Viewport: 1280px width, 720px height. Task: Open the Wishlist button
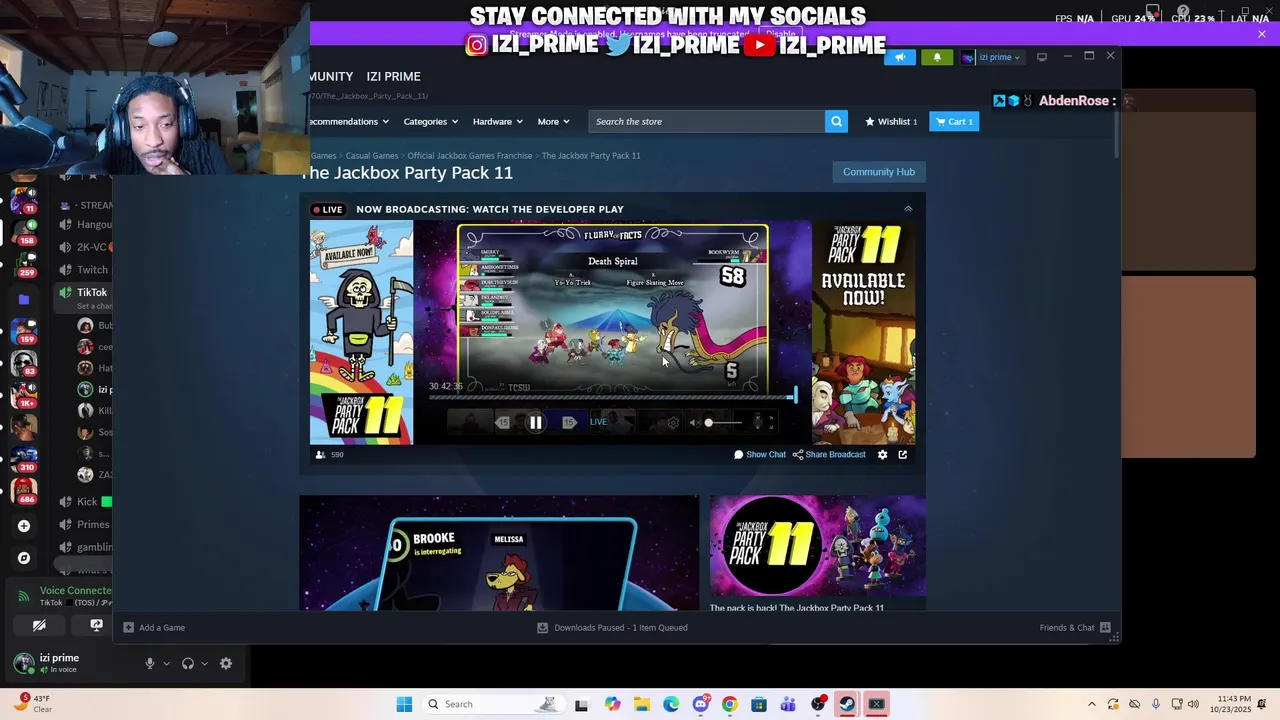(891, 122)
